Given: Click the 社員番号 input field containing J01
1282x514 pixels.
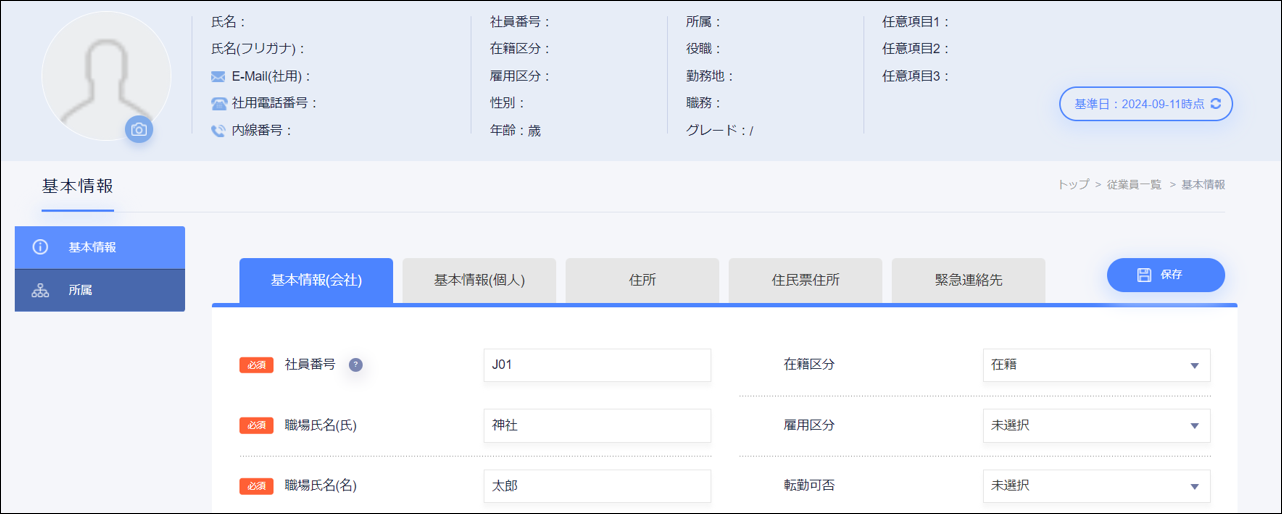Looking at the screenshot, I should 597,365.
